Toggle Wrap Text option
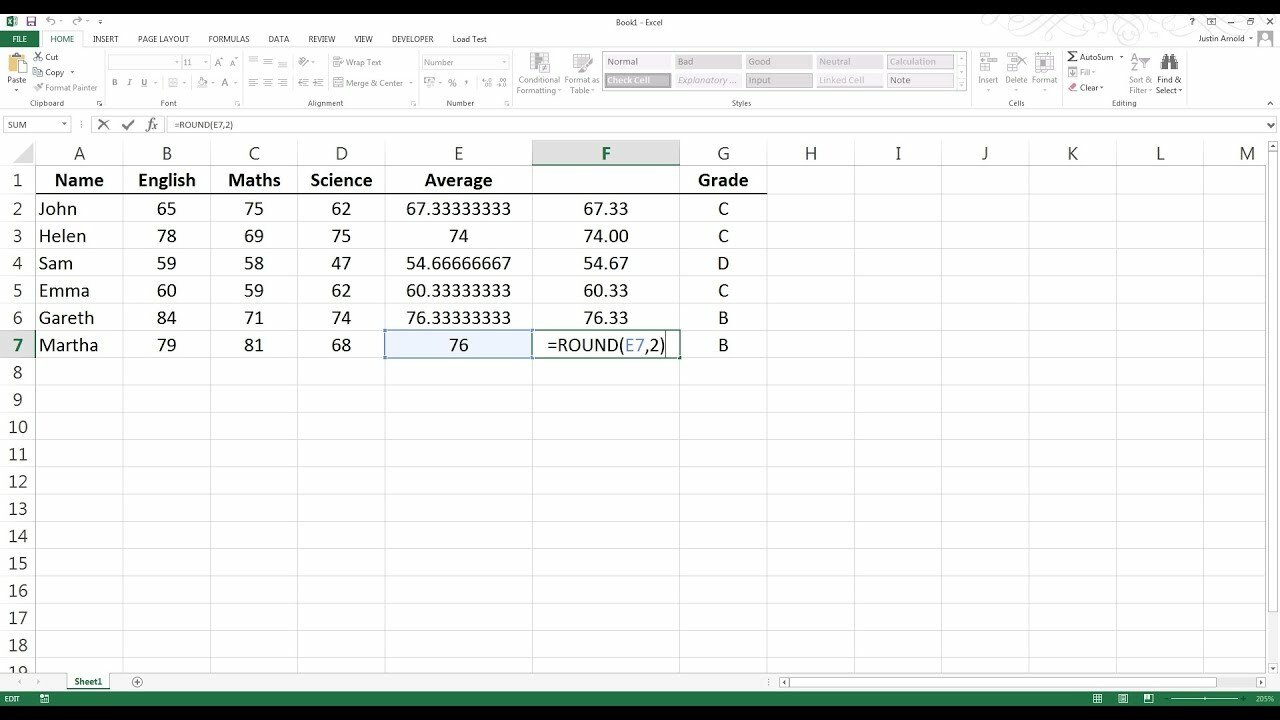 (x=357, y=62)
